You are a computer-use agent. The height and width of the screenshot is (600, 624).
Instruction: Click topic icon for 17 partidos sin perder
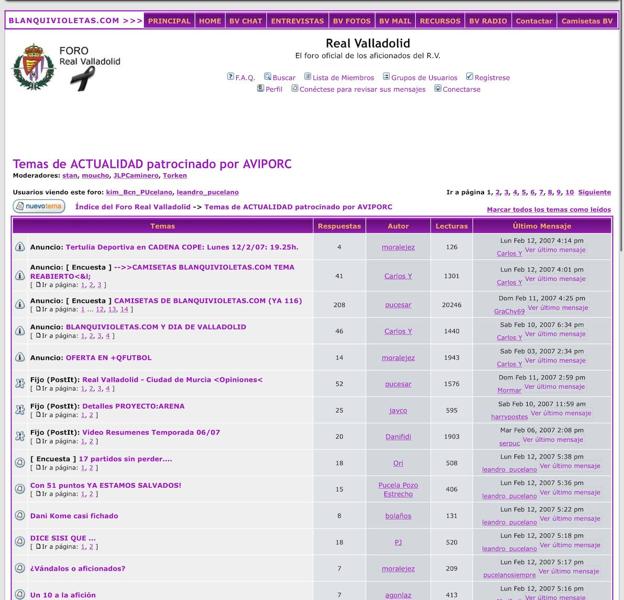click(20, 462)
